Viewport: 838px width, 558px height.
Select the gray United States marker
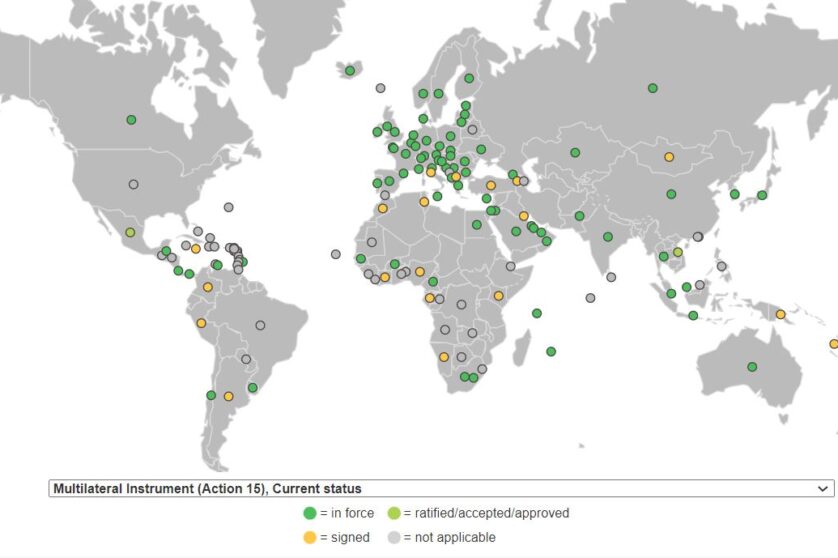click(134, 184)
